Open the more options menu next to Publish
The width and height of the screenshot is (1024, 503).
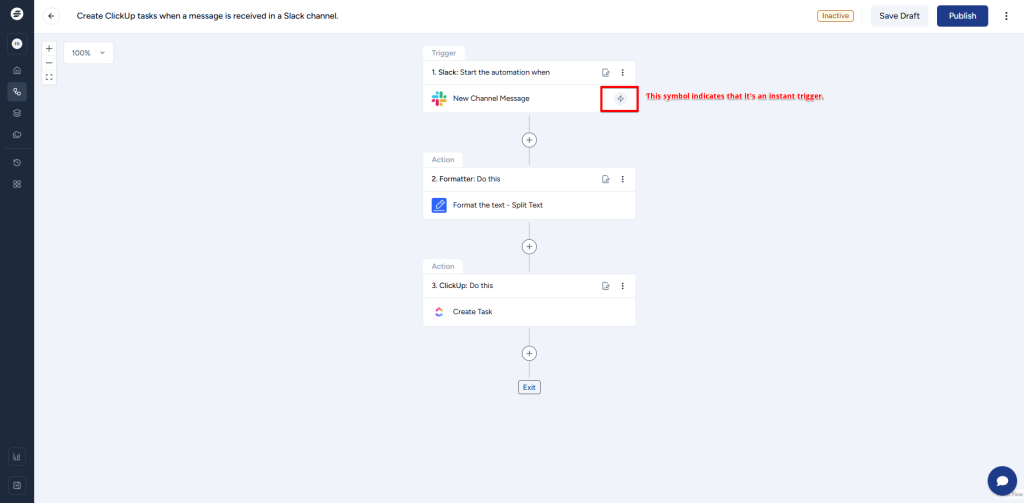[1006, 16]
